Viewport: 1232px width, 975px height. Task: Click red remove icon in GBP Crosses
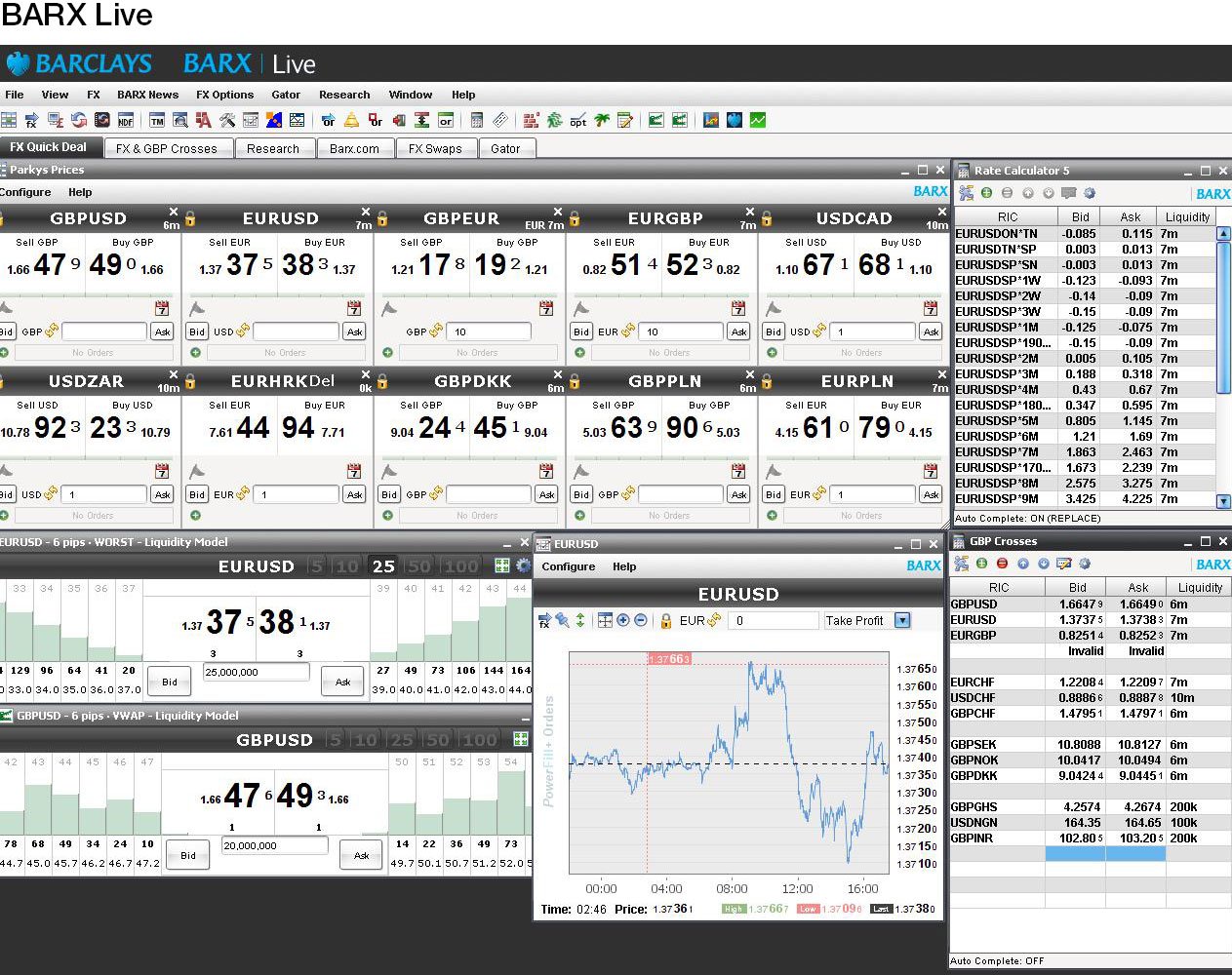point(1002,564)
